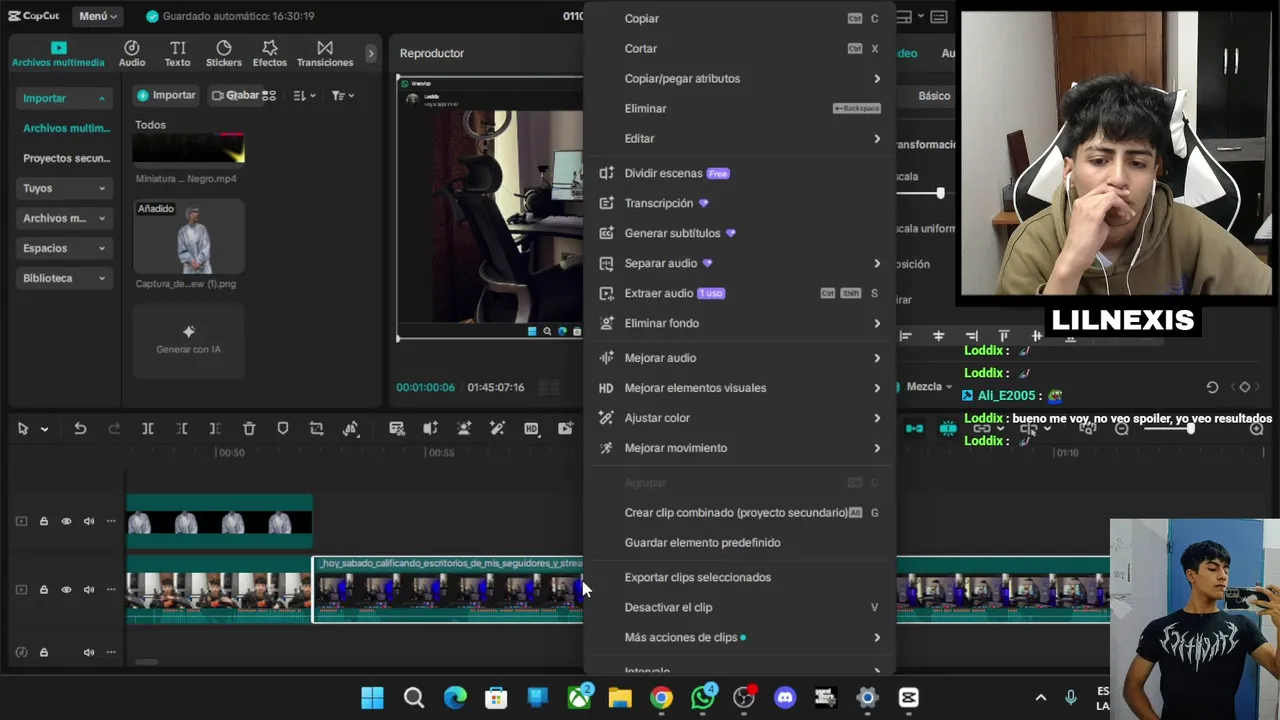Screen dimensions: 1280x720
Task: Choose Eliminar from context menu
Action: coord(740,108)
